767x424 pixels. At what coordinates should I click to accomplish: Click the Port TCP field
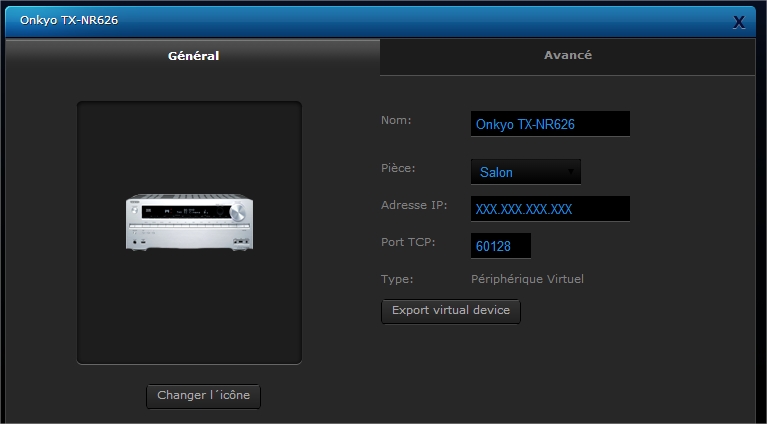click(501, 245)
